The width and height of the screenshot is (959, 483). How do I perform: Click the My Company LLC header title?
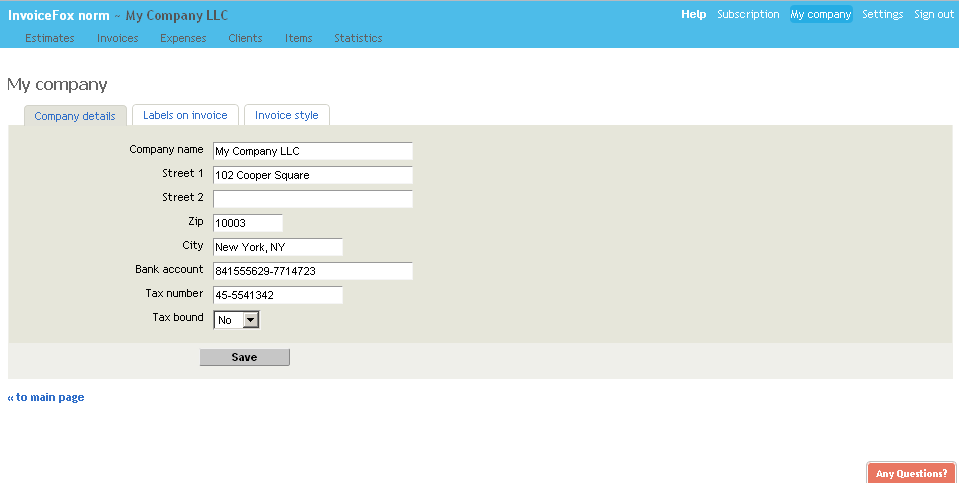pyautogui.click(x=177, y=15)
